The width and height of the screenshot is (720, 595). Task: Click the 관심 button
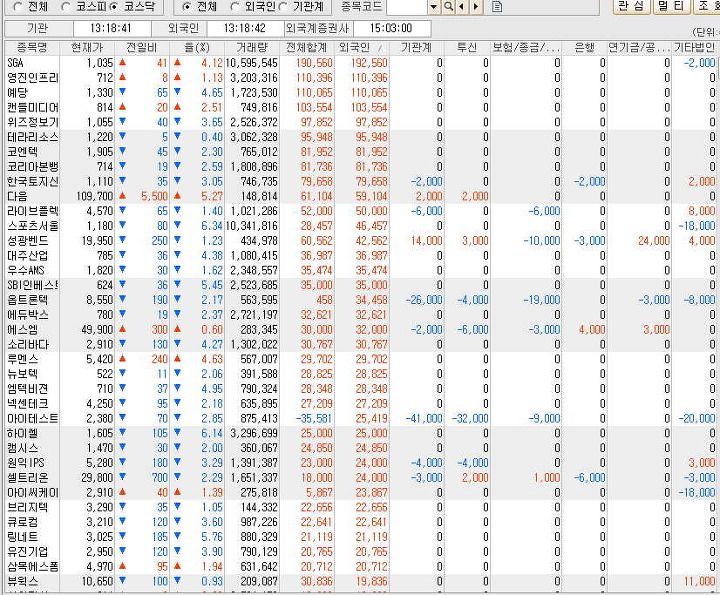(631, 6)
